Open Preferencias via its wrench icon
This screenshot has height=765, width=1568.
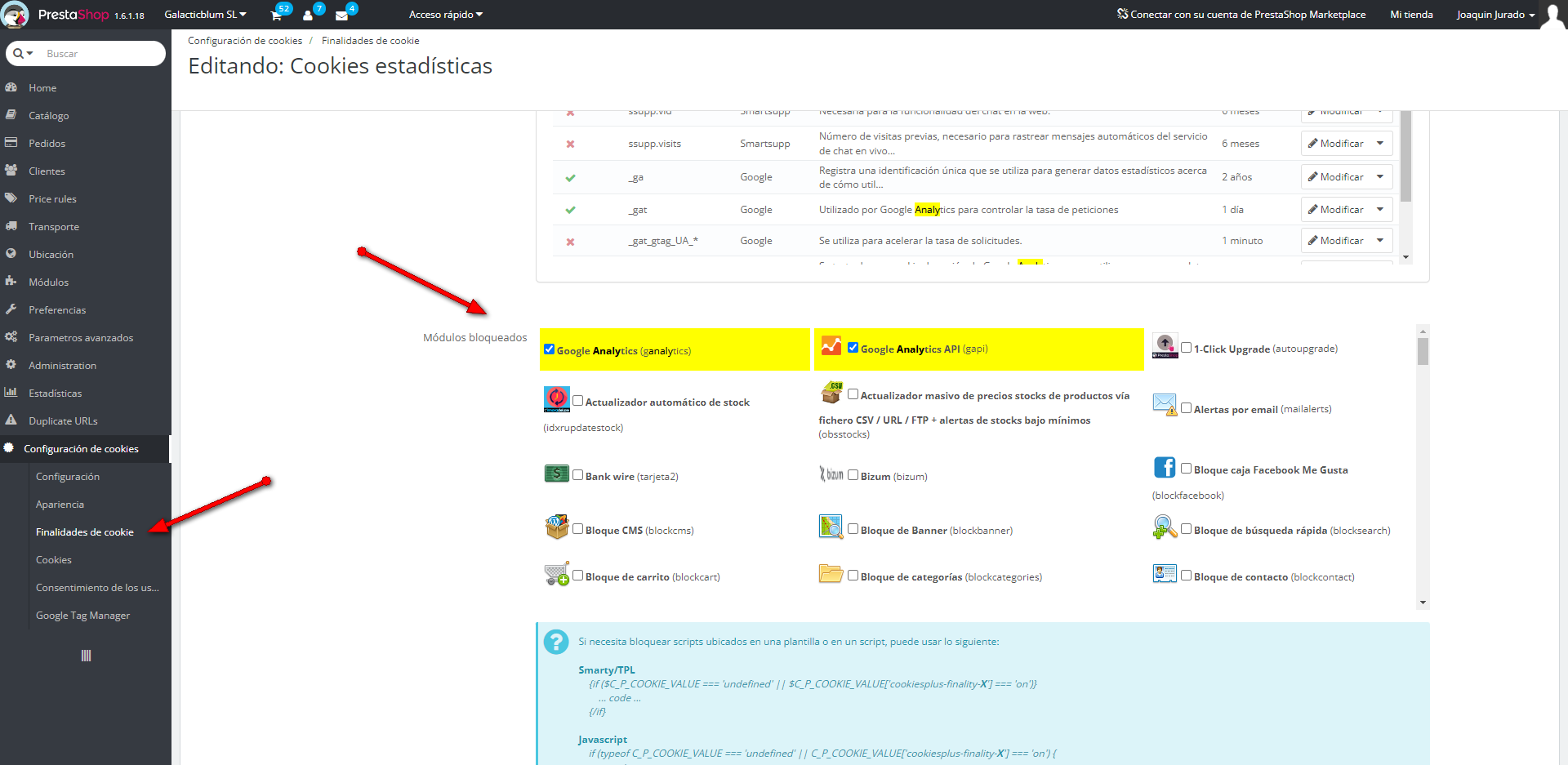click(11, 309)
